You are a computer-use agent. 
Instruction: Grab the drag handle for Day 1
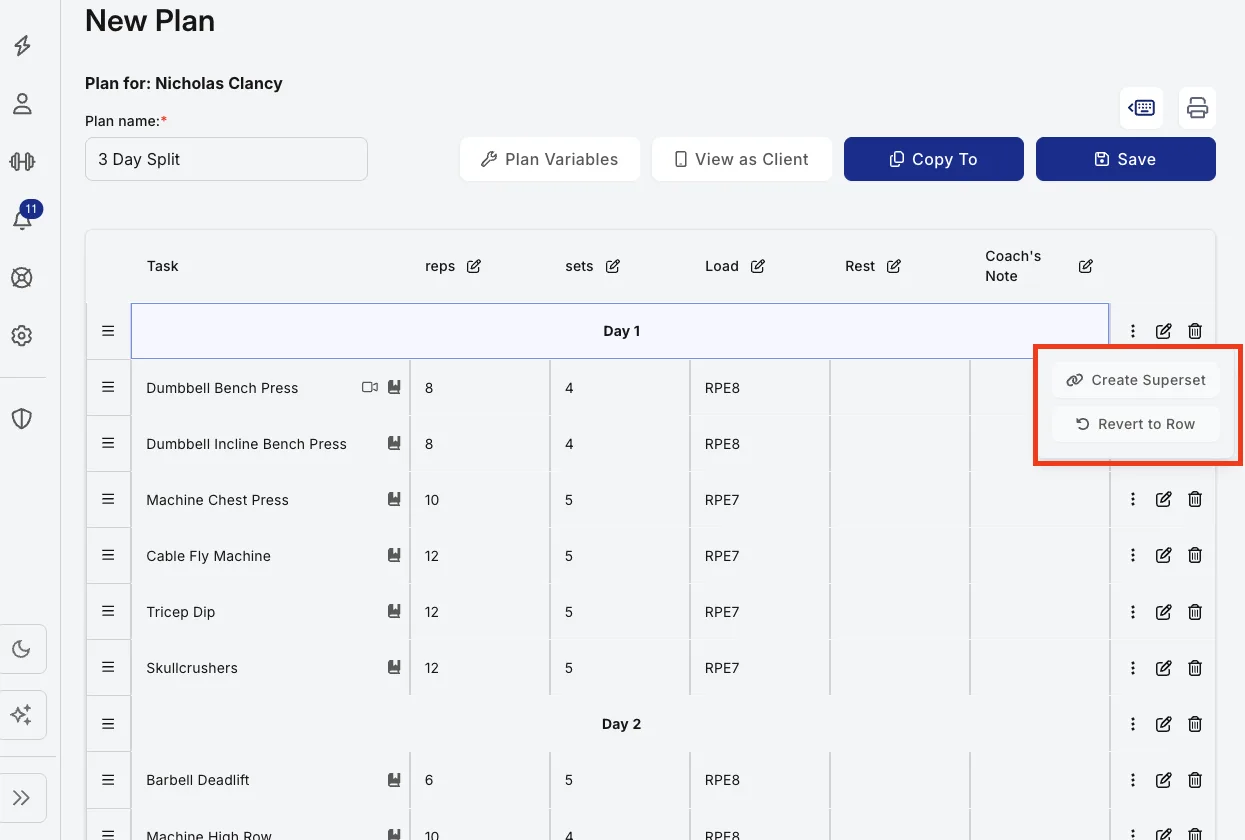[108, 331]
